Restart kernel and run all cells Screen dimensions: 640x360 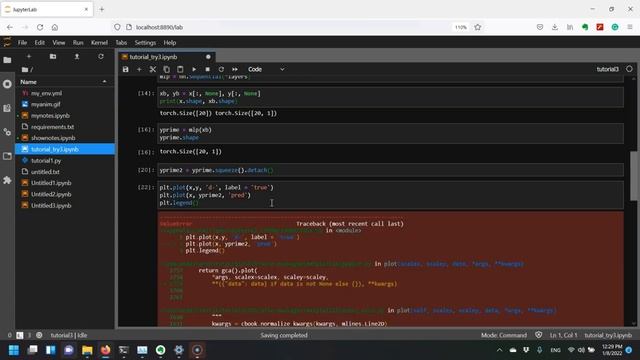(235, 69)
